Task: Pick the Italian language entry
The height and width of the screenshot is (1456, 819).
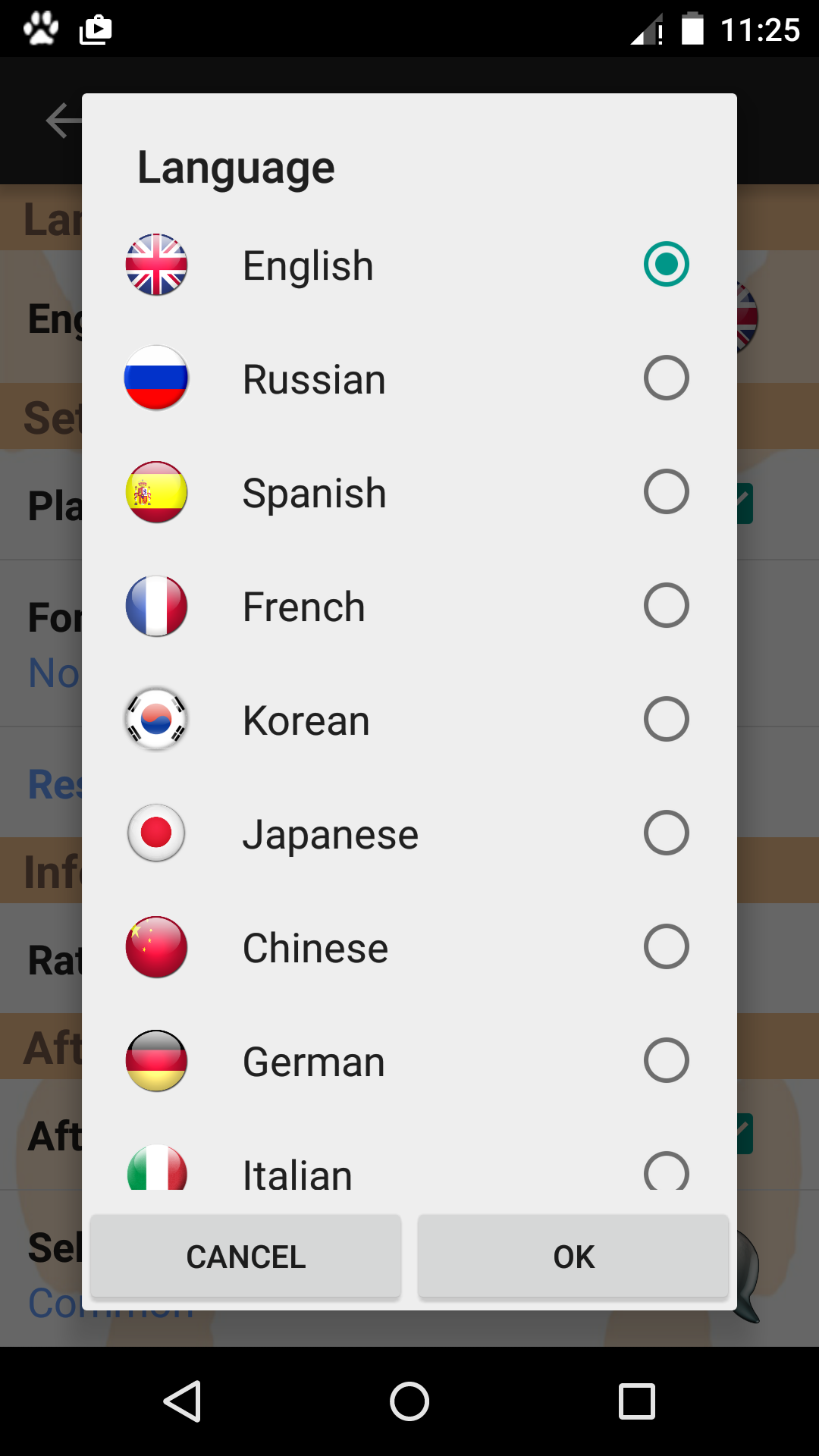Action: [297, 1172]
